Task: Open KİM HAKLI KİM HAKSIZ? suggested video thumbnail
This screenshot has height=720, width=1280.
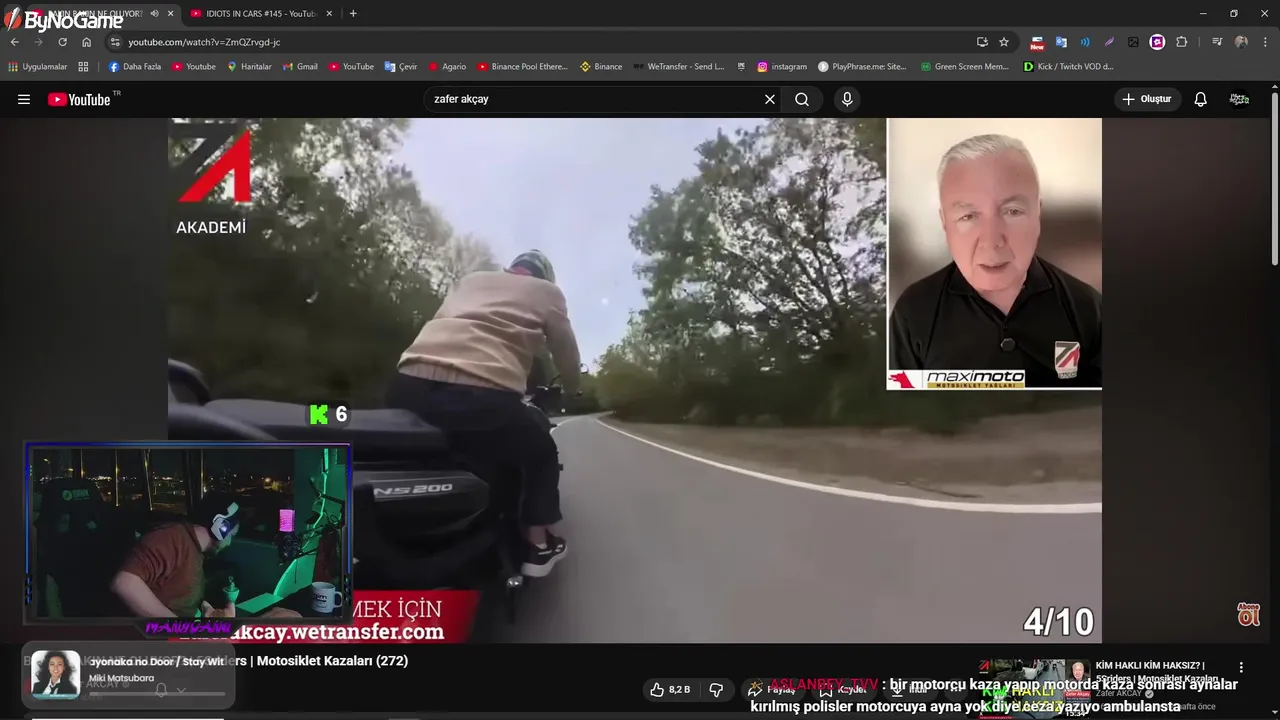Action: tap(1034, 687)
